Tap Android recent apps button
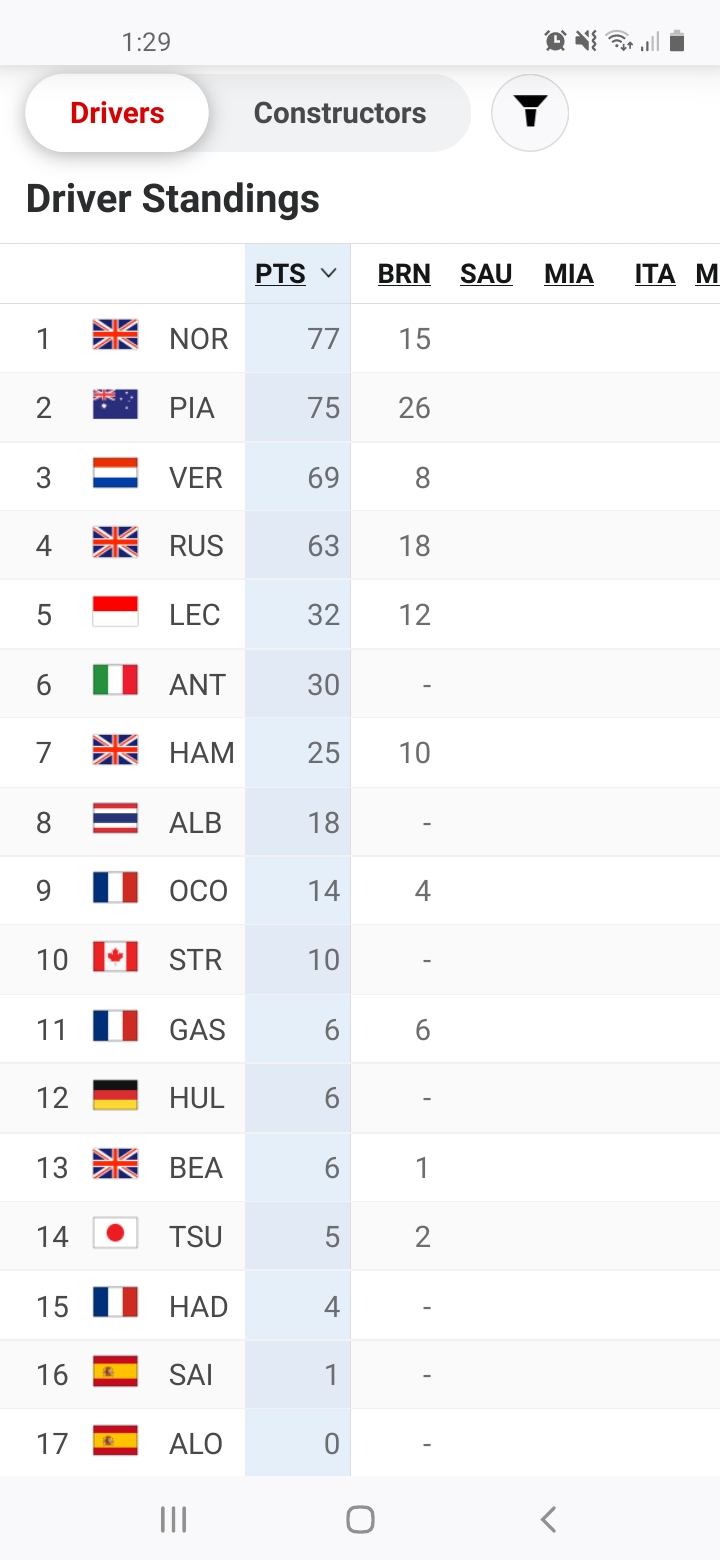Screen dimensions: 720x1560 click(x=173, y=1520)
